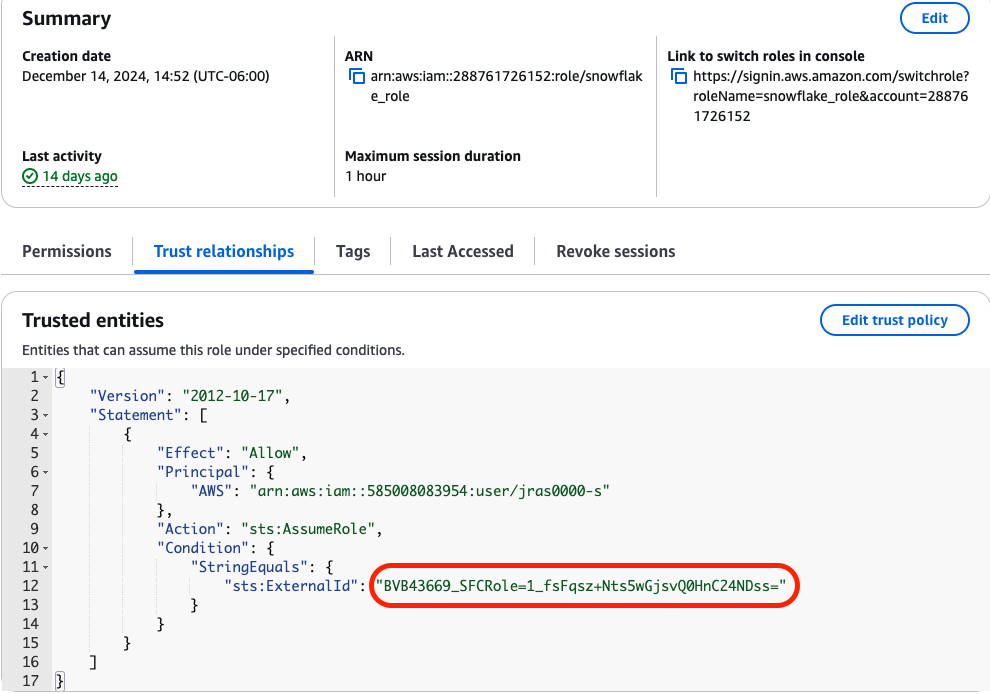
Task: Collapse the JSON root at line 1
Action: (x=45, y=378)
